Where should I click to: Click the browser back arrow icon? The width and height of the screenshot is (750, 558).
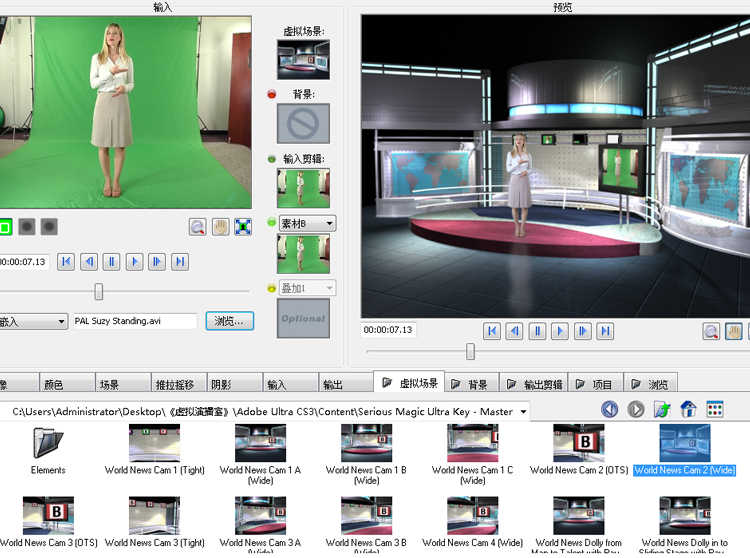[609, 410]
